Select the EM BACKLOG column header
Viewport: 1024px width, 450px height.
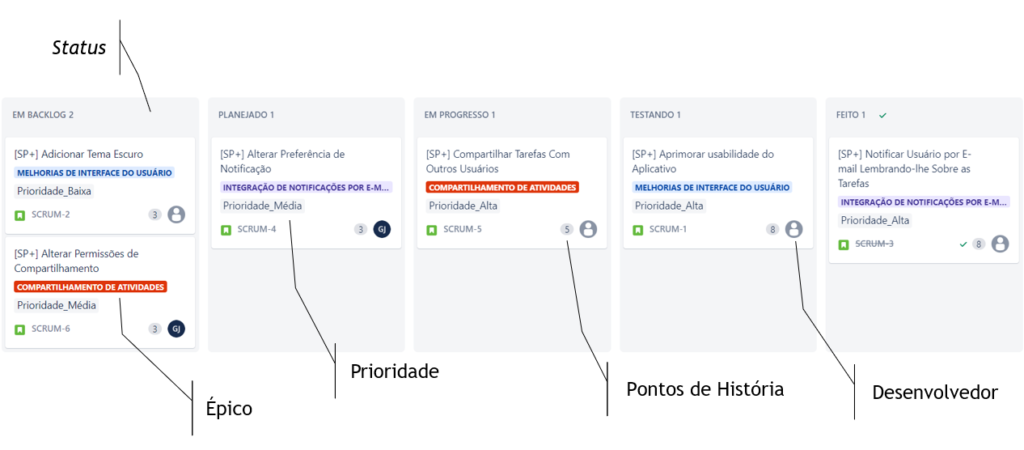coord(43,115)
